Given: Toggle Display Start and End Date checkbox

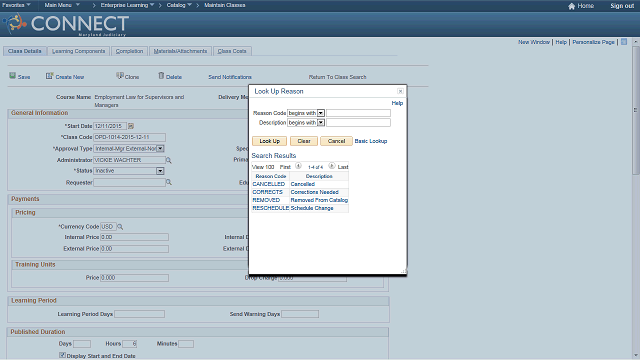Looking at the screenshot, I should pos(62,355).
